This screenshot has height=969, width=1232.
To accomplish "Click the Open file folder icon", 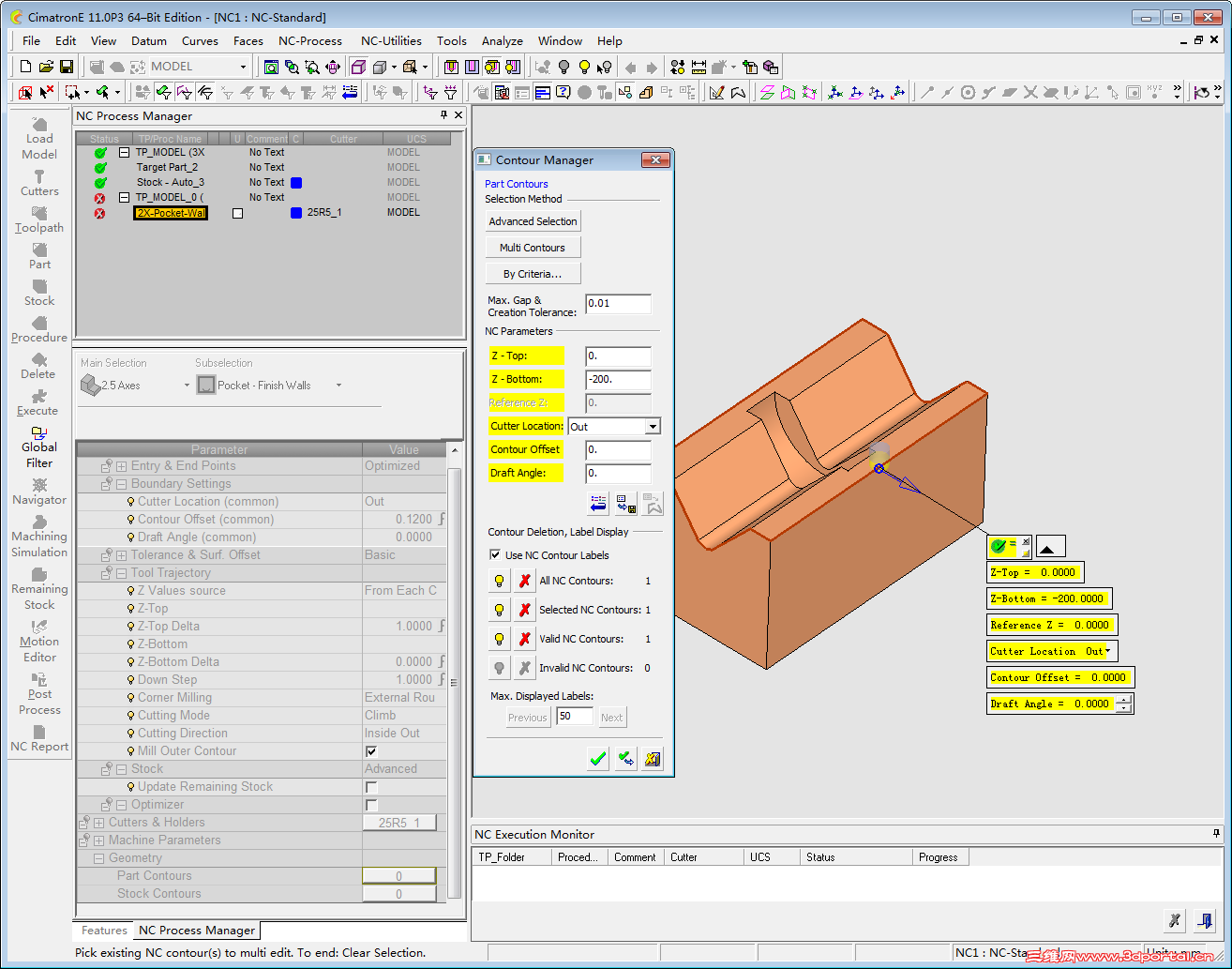I will (46, 67).
